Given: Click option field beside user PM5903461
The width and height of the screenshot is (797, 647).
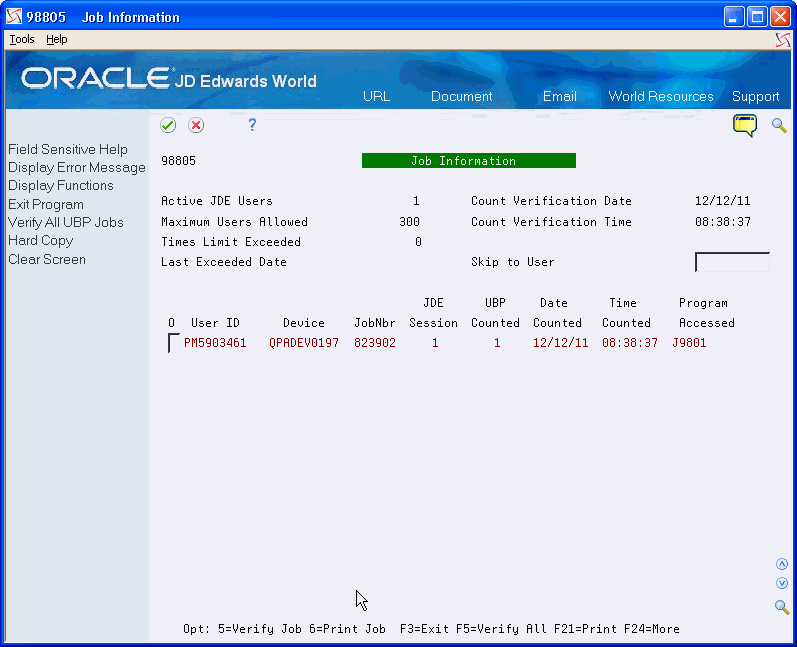Looking at the screenshot, I should (x=174, y=343).
